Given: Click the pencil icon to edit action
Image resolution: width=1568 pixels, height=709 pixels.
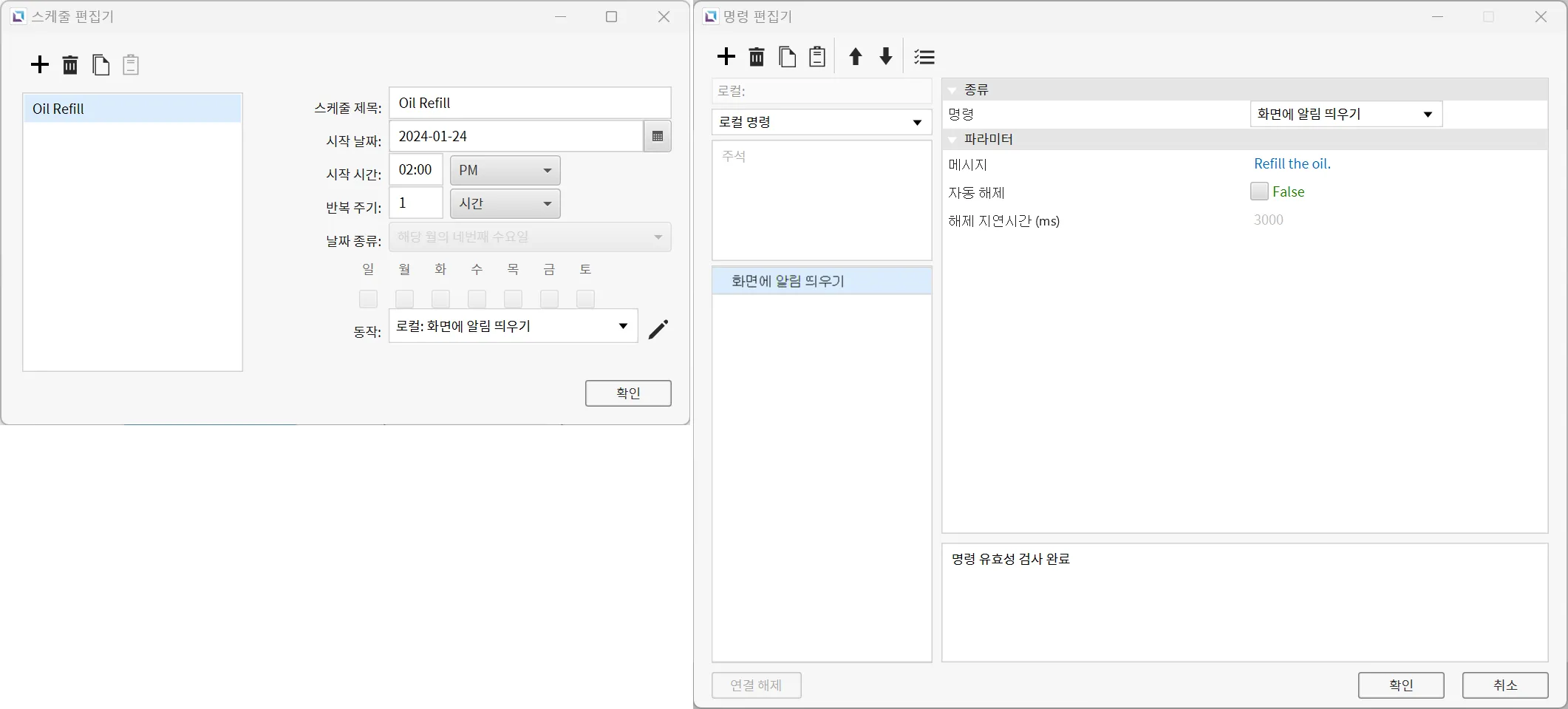Looking at the screenshot, I should coord(658,329).
